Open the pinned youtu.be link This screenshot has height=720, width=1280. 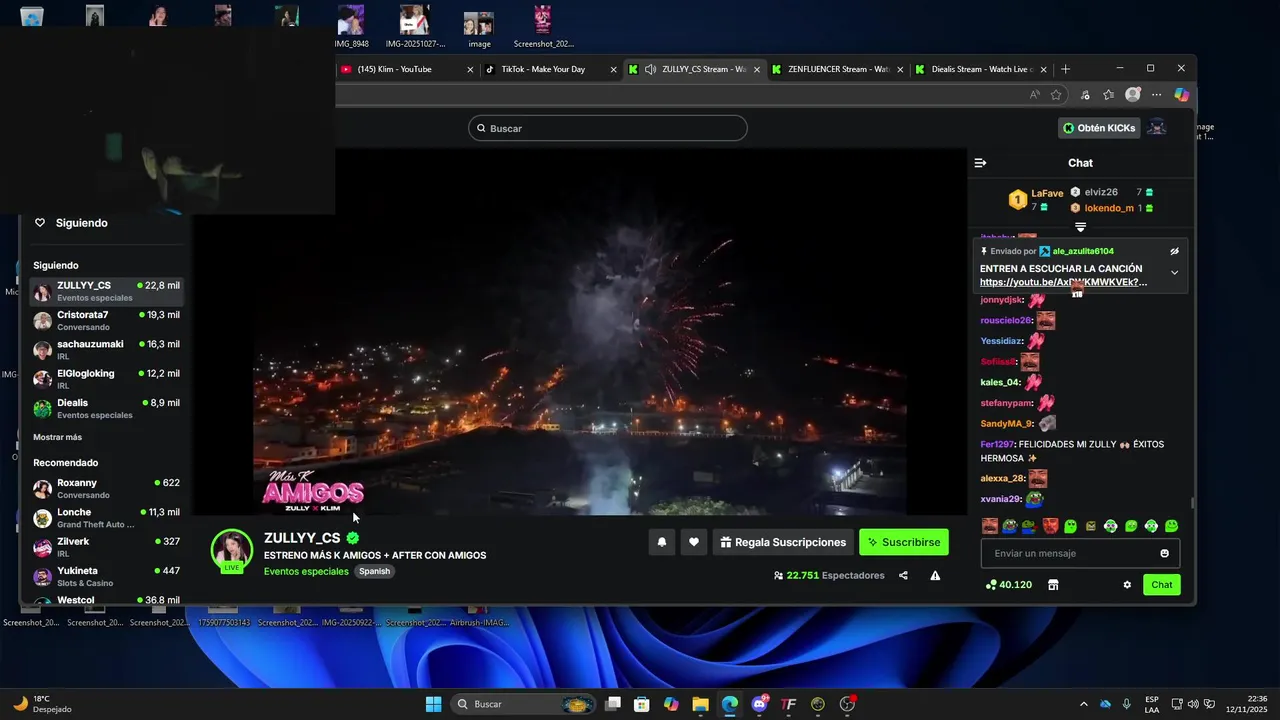[x=1063, y=282]
